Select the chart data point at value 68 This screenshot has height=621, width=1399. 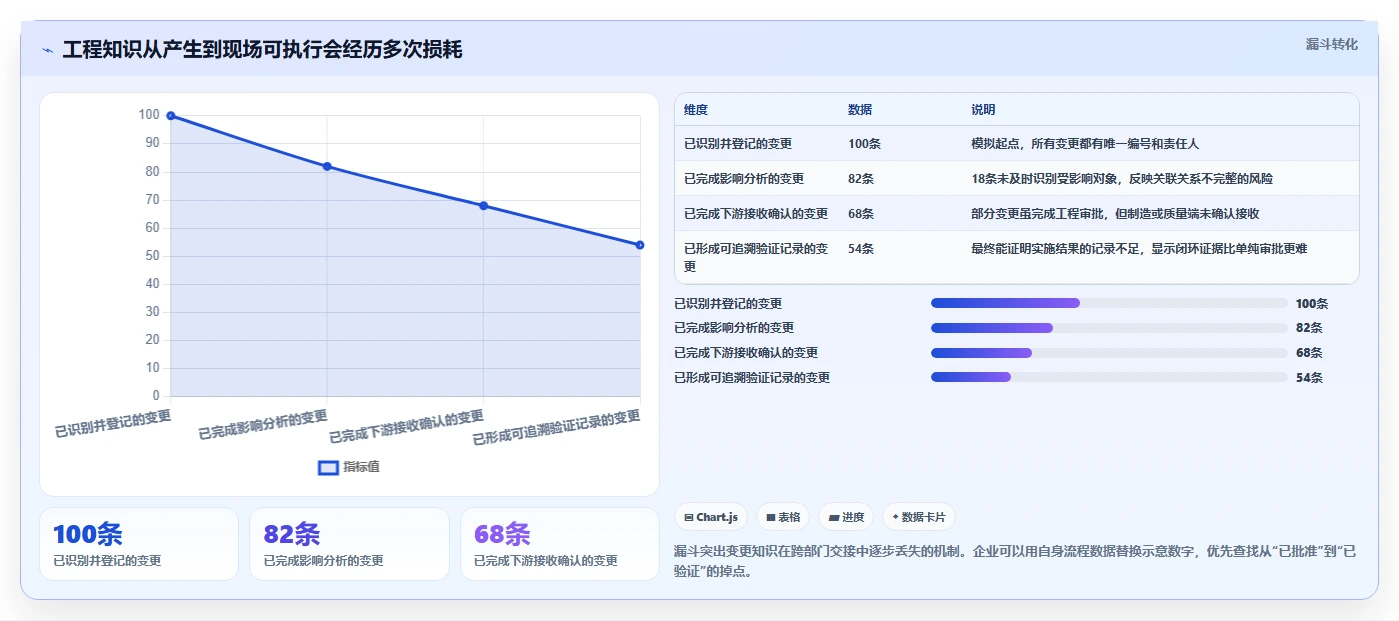pos(483,206)
